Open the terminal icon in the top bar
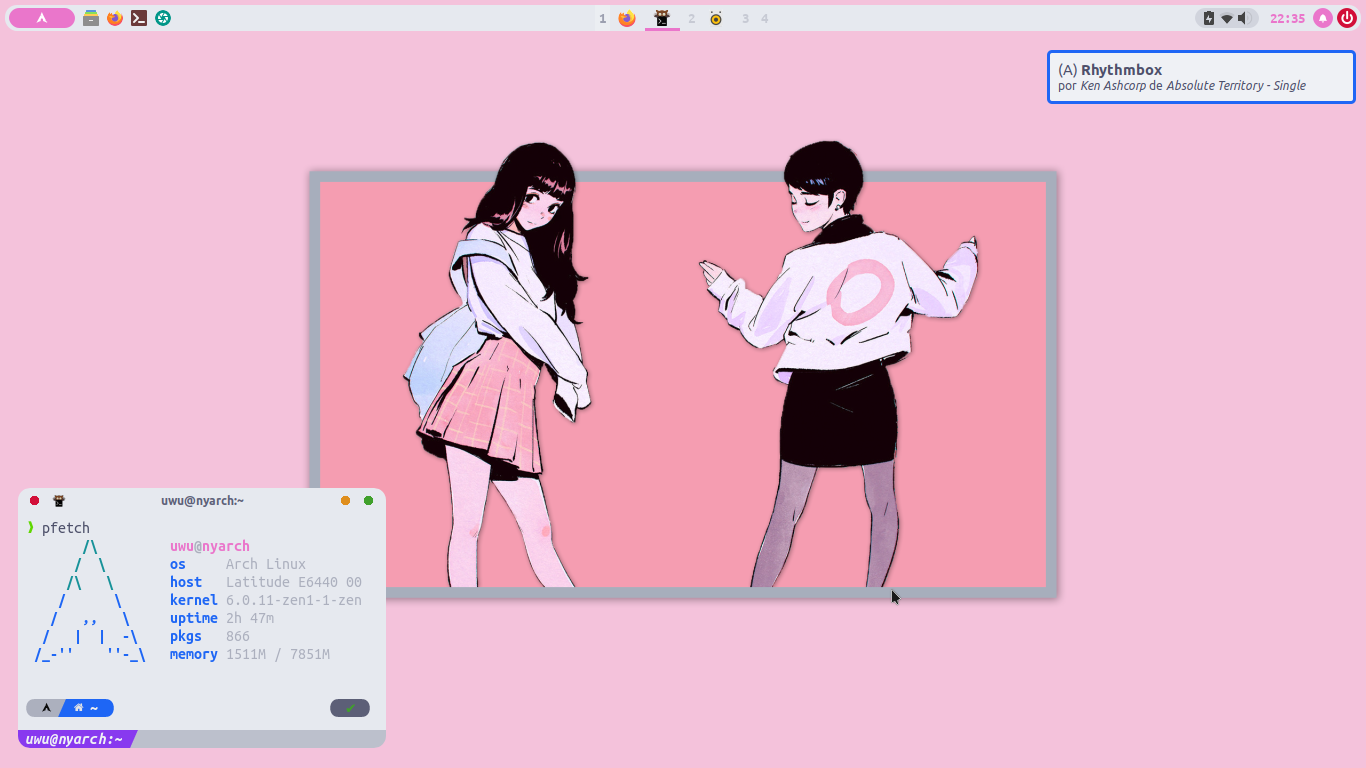 [139, 17]
